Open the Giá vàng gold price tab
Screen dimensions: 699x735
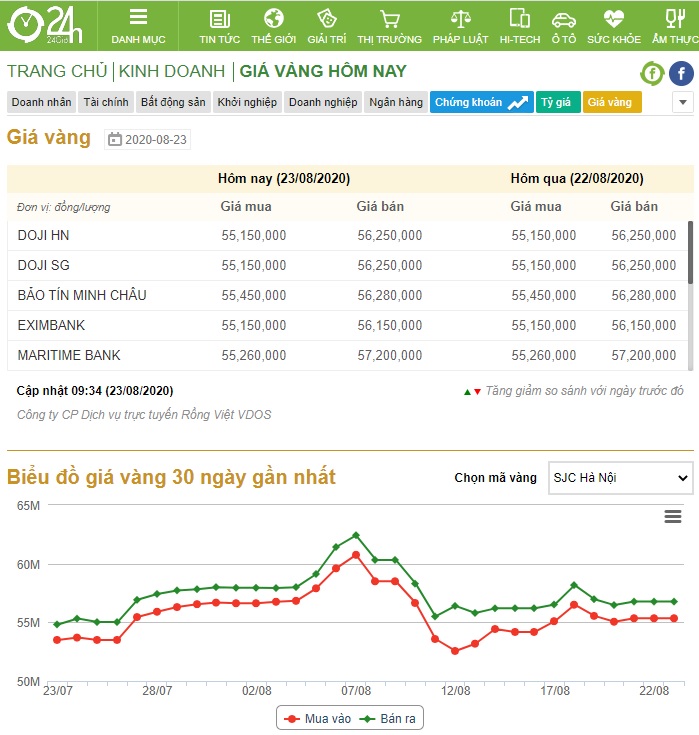[612, 102]
